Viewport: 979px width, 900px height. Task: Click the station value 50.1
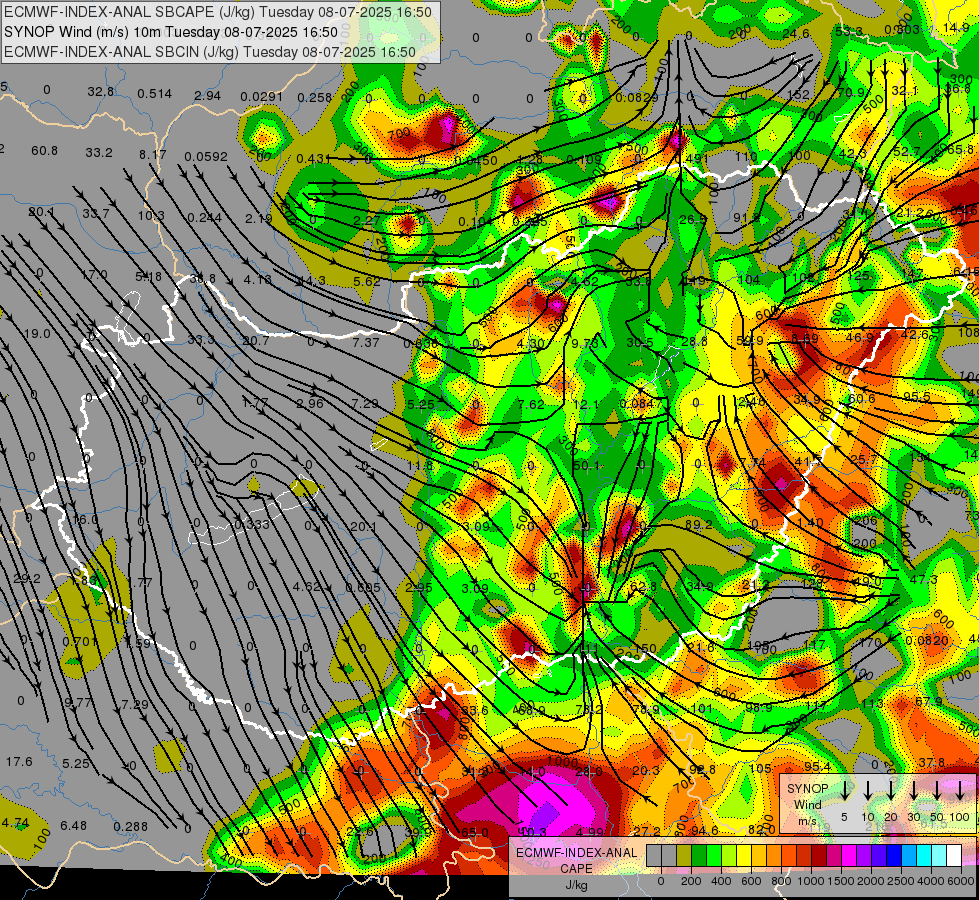pos(586,465)
